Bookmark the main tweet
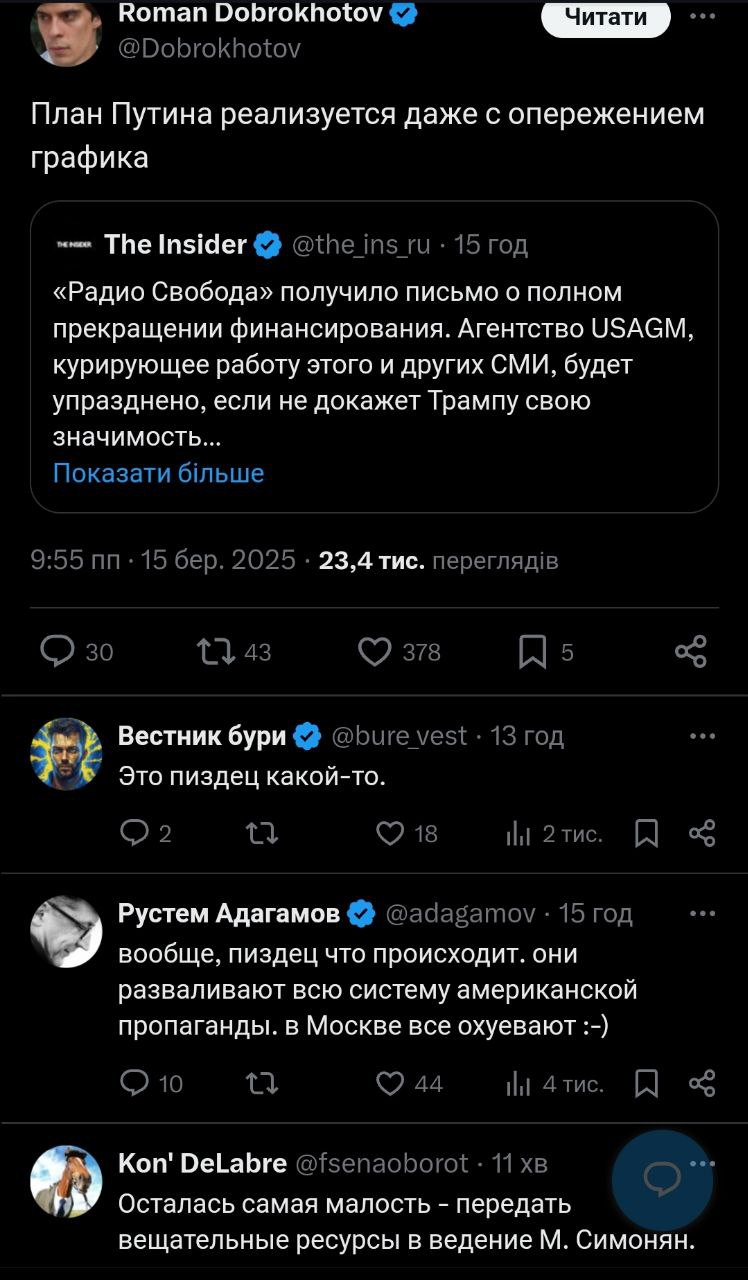 533,652
